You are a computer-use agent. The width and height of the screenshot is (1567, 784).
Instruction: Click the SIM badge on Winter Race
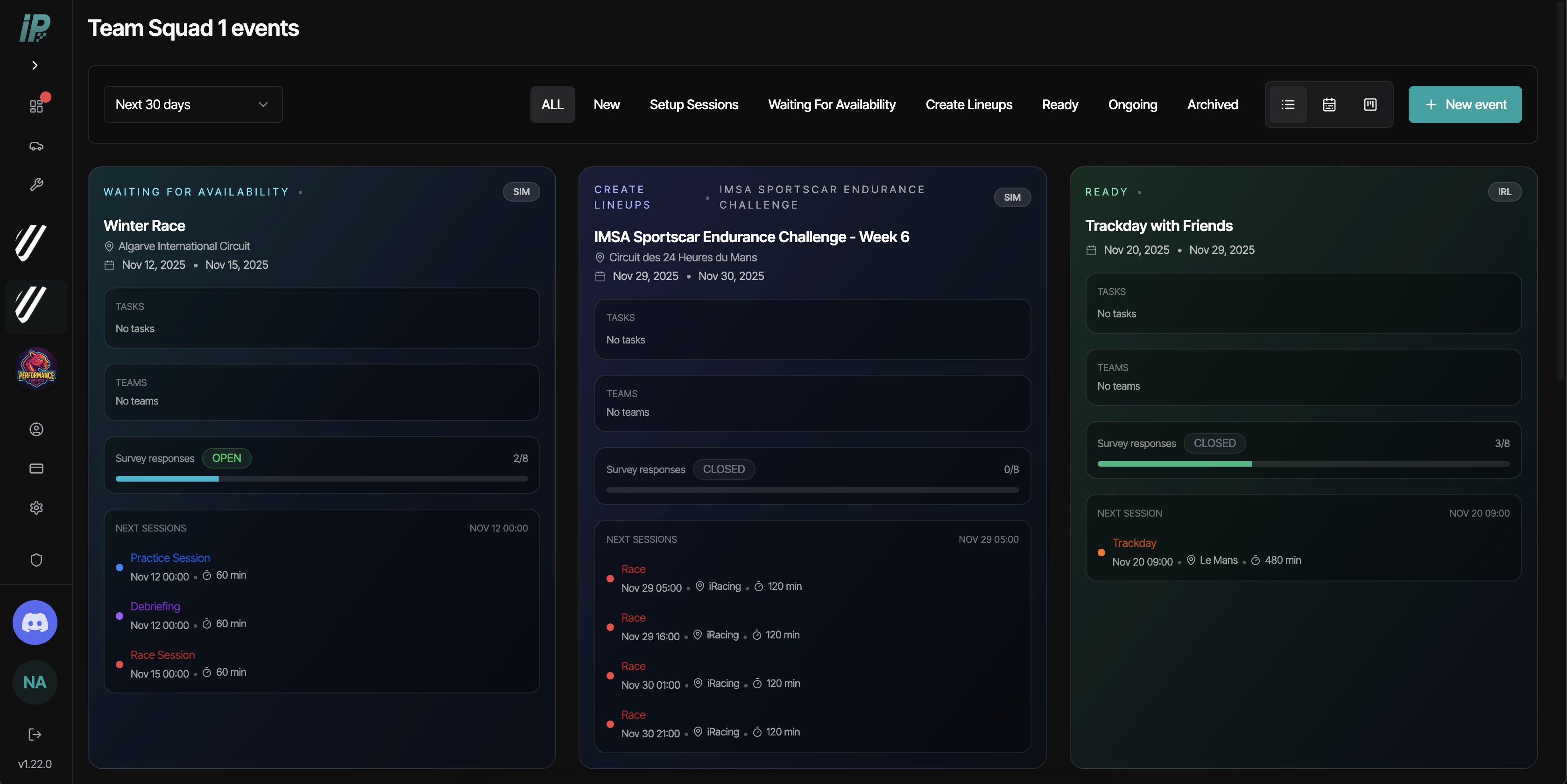click(x=521, y=191)
